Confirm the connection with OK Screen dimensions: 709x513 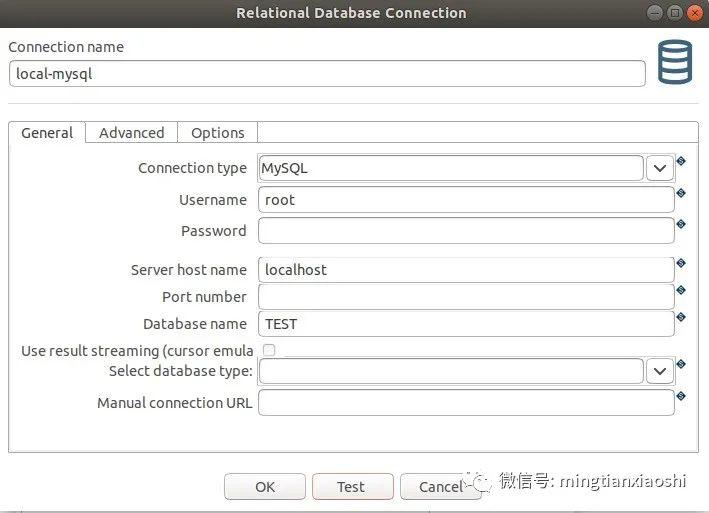tap(265, 487)
